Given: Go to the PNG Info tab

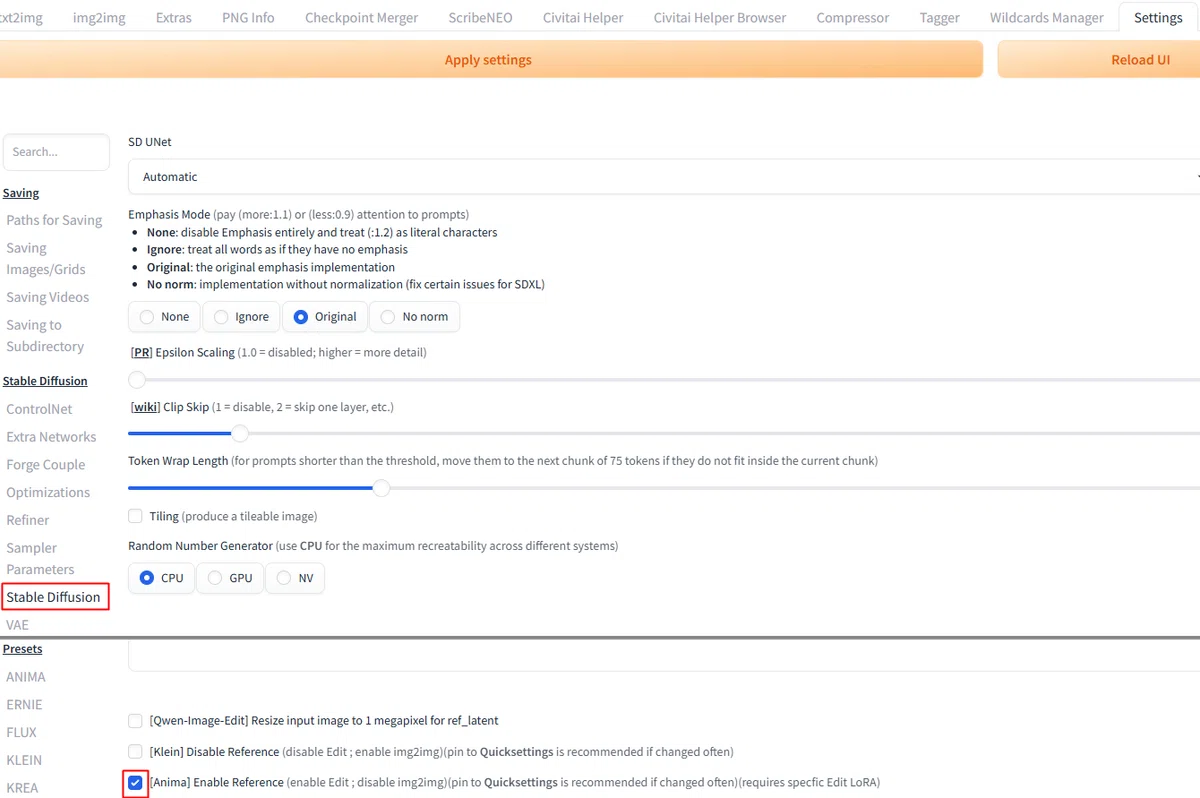Looking at the screenshot, I should pos(248,17).
